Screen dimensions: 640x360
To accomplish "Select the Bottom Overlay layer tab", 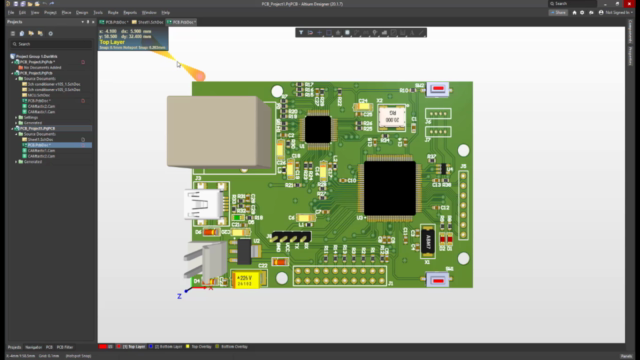I will click(x=231, y=347).
